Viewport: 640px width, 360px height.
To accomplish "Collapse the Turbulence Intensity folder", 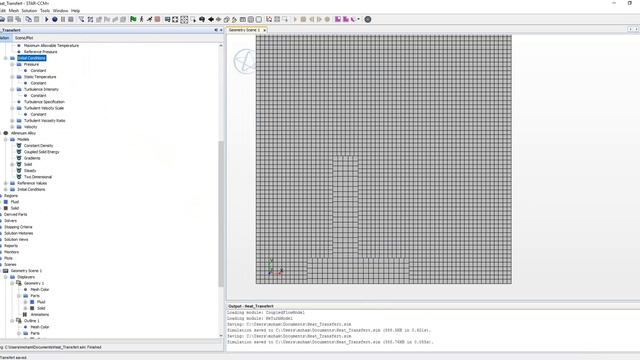I will [12, 89].
